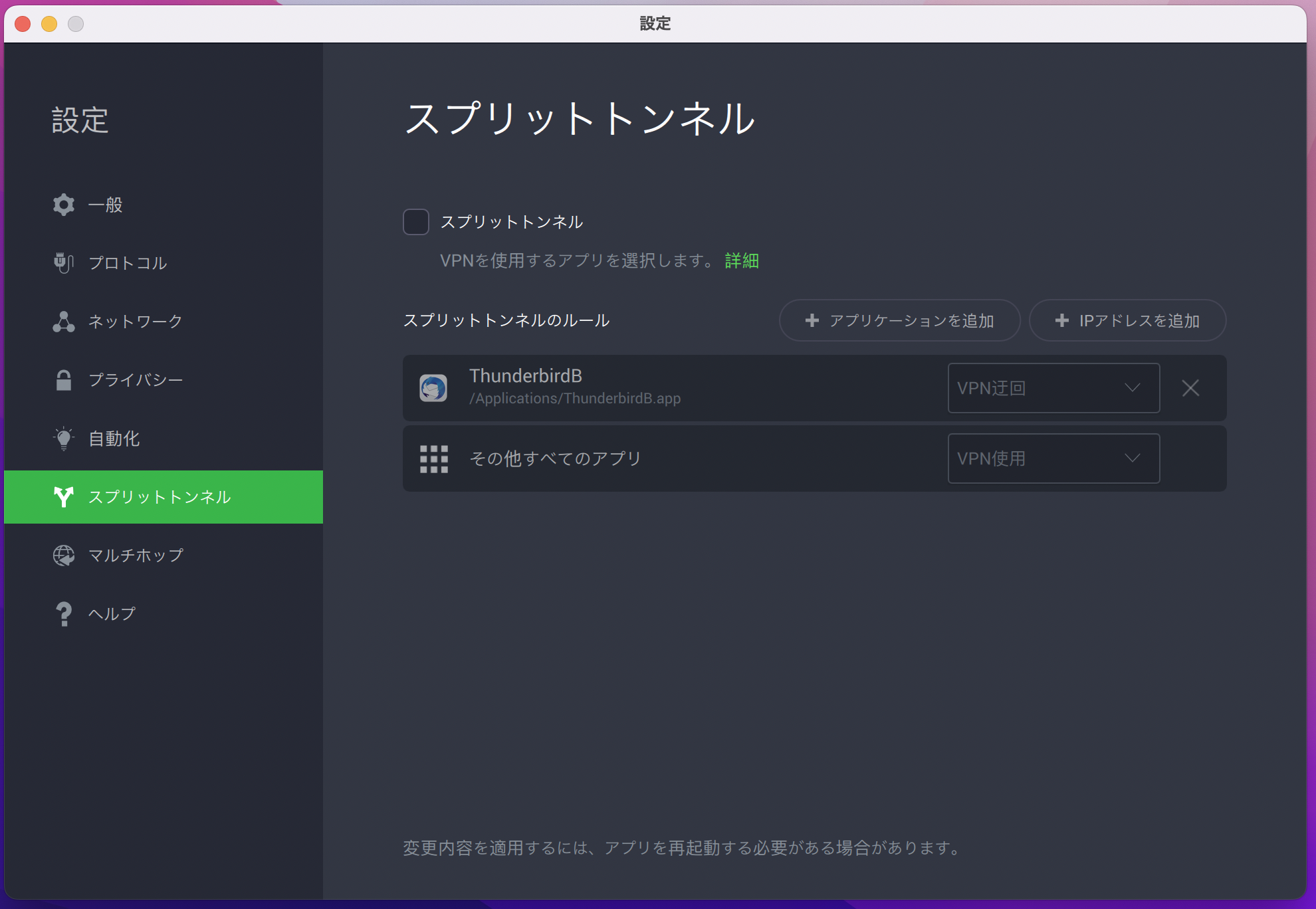The width and height of the screenshot is (1316, 909).
Task: Minimize the 設定 window with yellow button
Action: pos(50,24)
